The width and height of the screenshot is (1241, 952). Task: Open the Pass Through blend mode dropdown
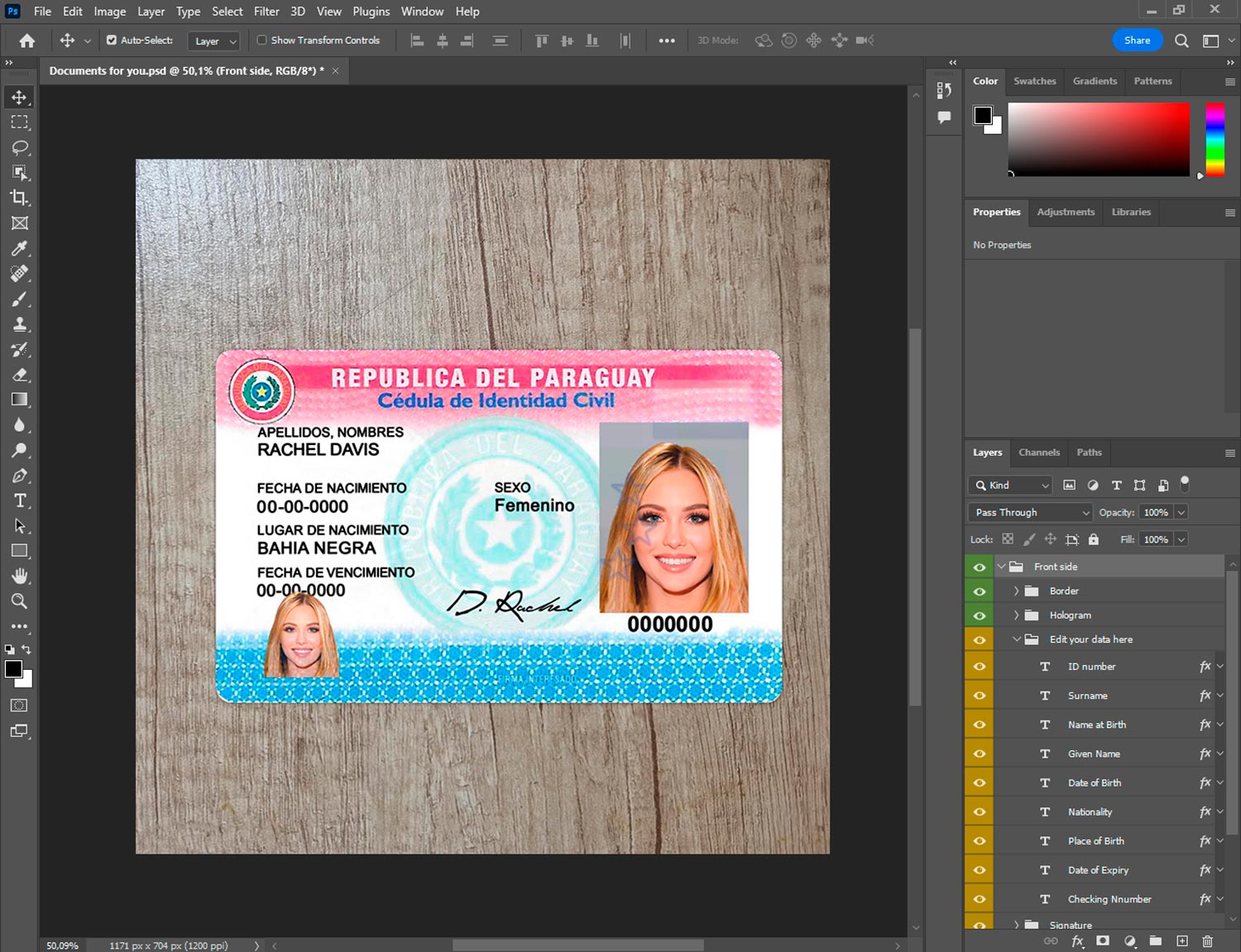pos(1030,513)
